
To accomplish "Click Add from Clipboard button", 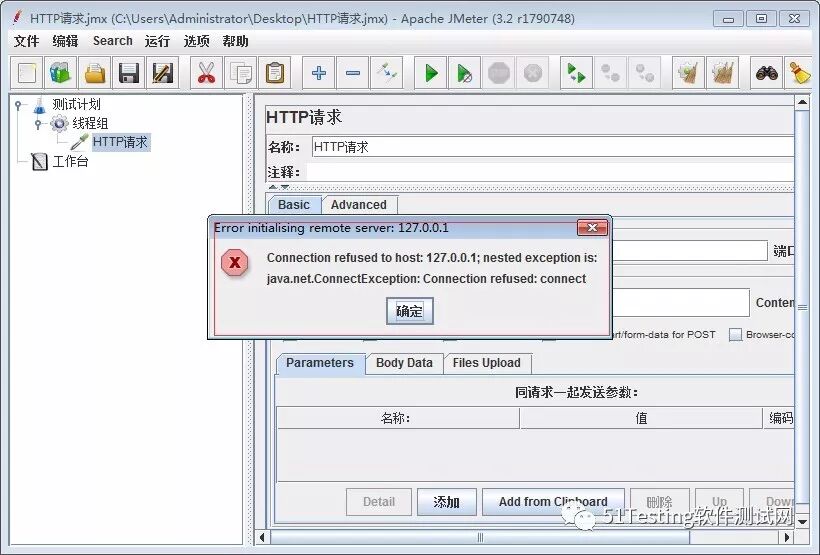I will [553, 502].
